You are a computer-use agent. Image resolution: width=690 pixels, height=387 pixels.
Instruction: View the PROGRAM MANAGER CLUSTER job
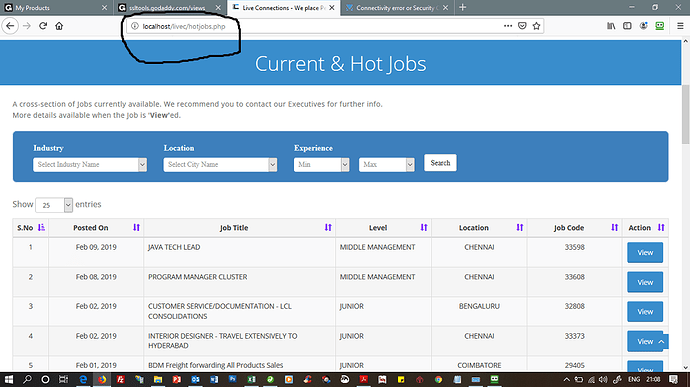[645, 282]
